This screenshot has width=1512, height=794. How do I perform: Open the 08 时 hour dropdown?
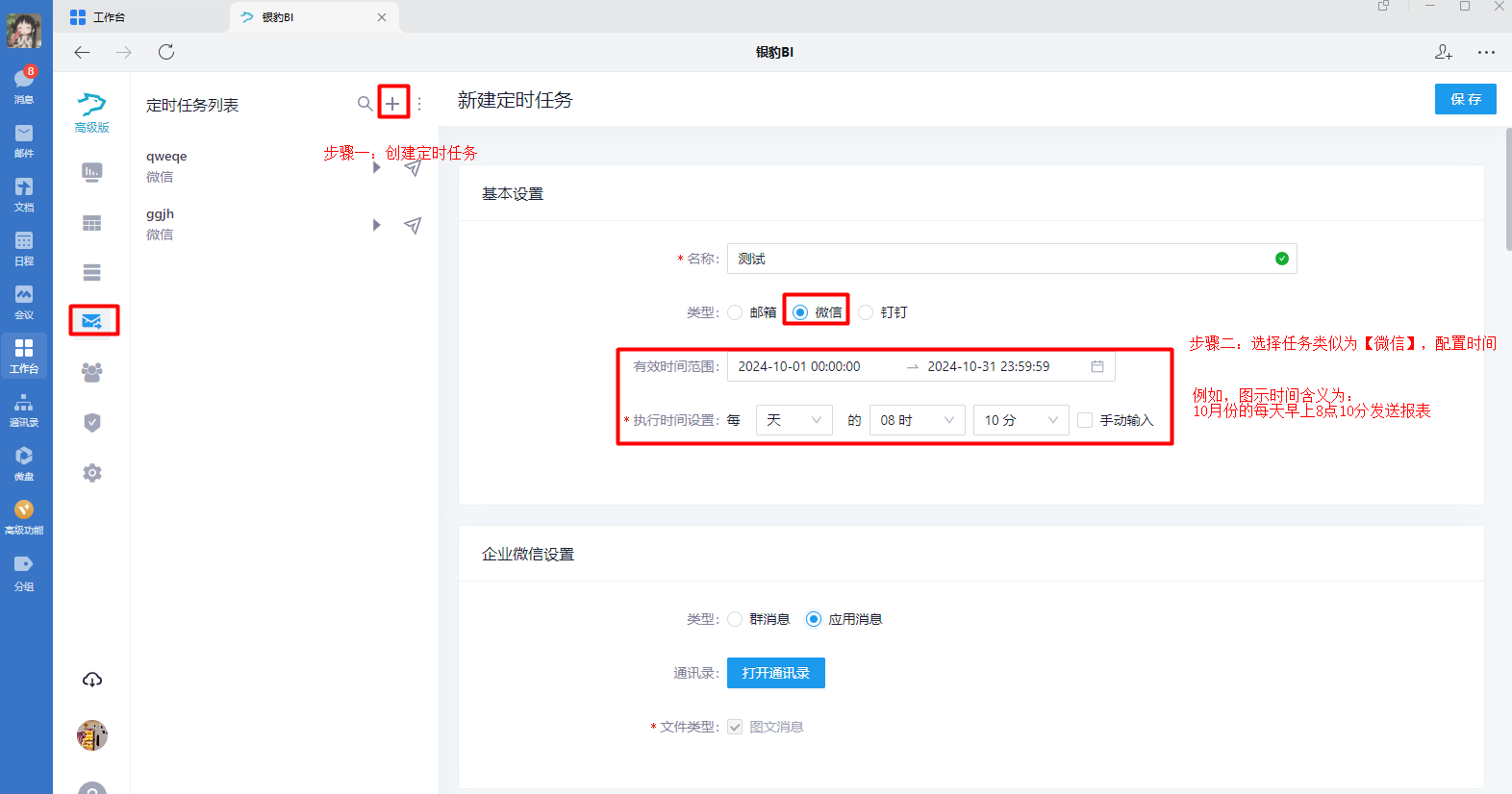tap(918, 420)
